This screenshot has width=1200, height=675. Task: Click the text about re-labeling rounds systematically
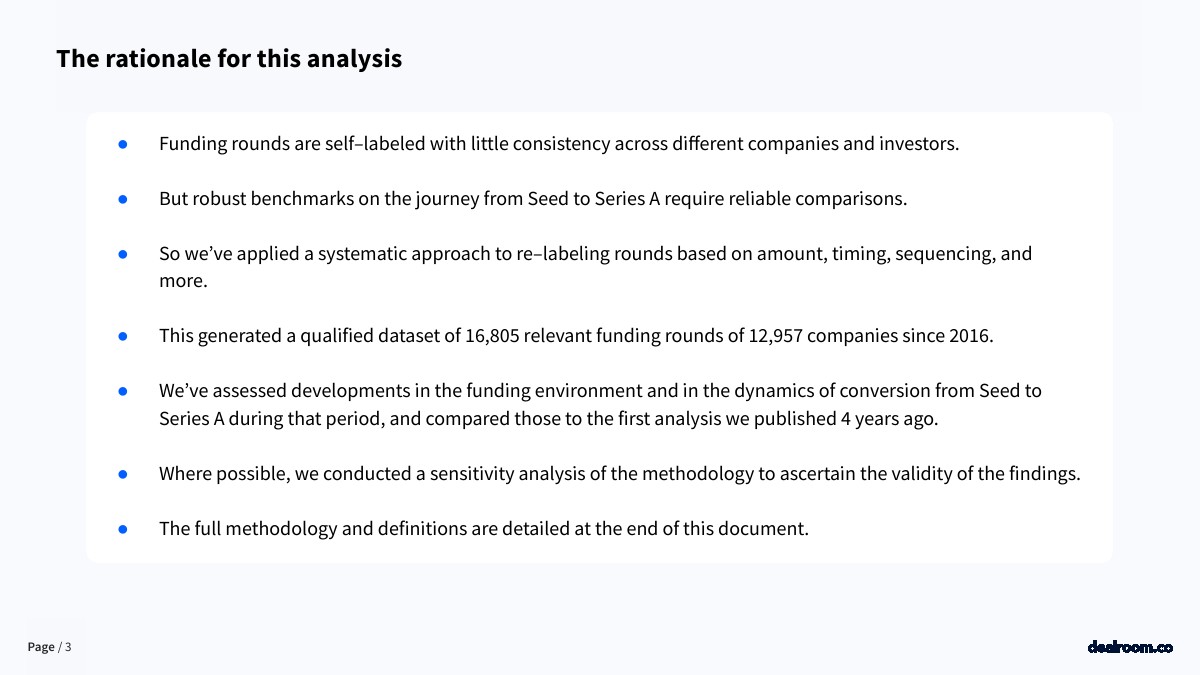click(x=594, y=254)
